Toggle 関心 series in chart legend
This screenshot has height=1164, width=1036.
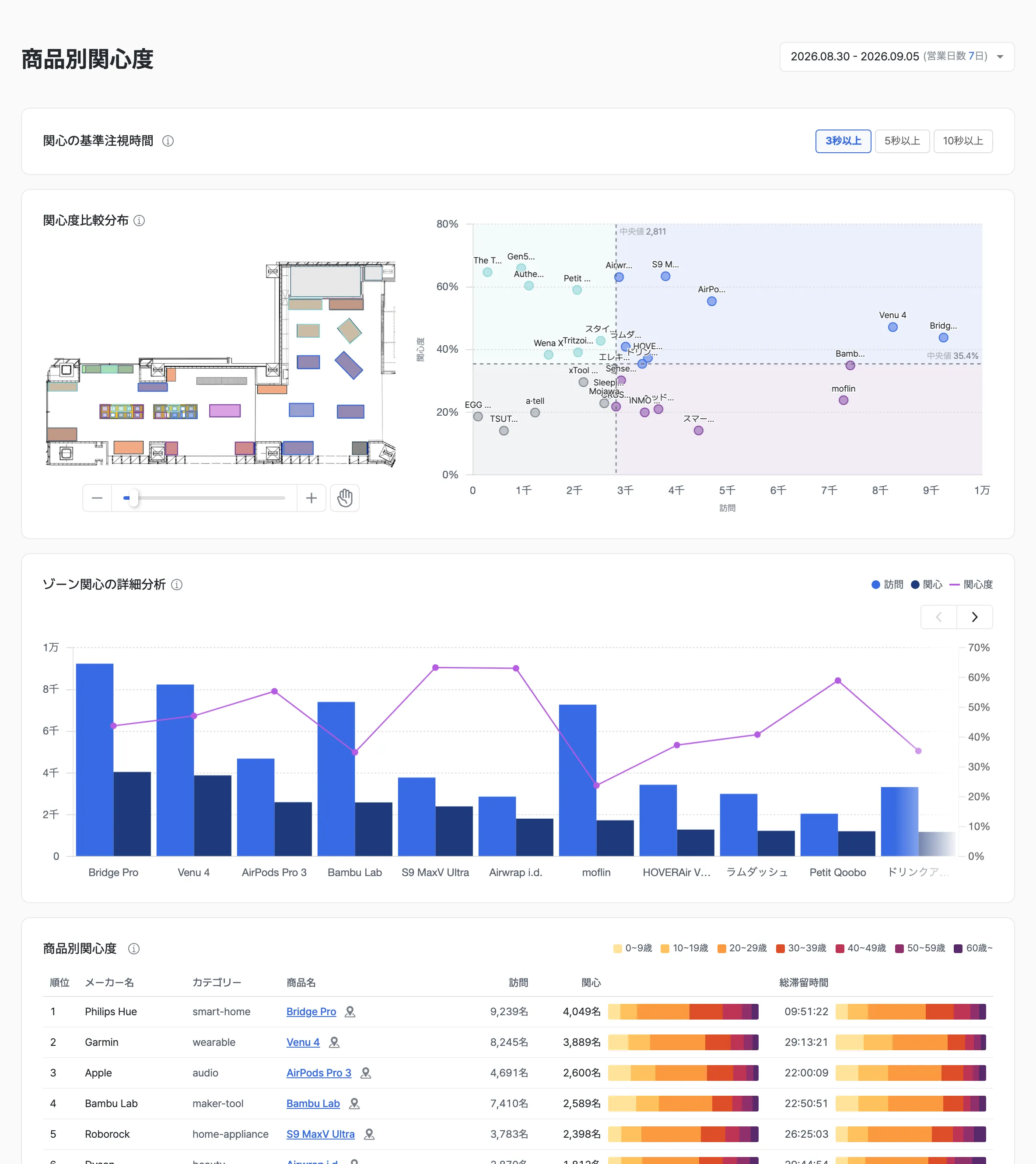click(927, 584)
